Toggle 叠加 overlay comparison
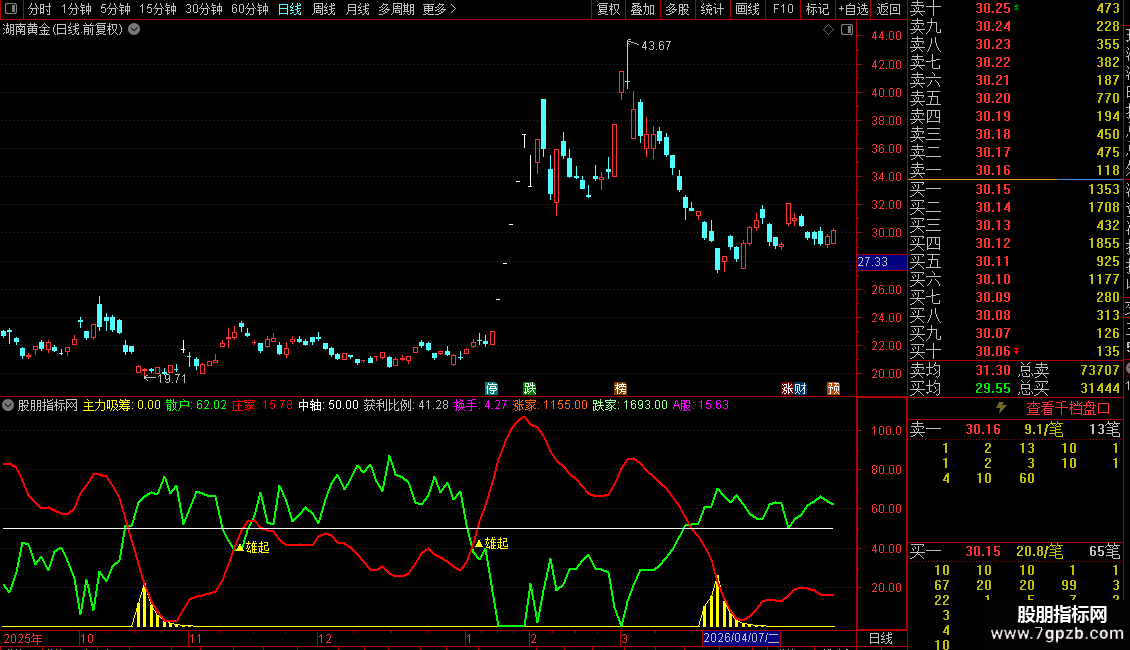Screen dimensions: 1130x650 pyautogui.click(x=642, y=9)
